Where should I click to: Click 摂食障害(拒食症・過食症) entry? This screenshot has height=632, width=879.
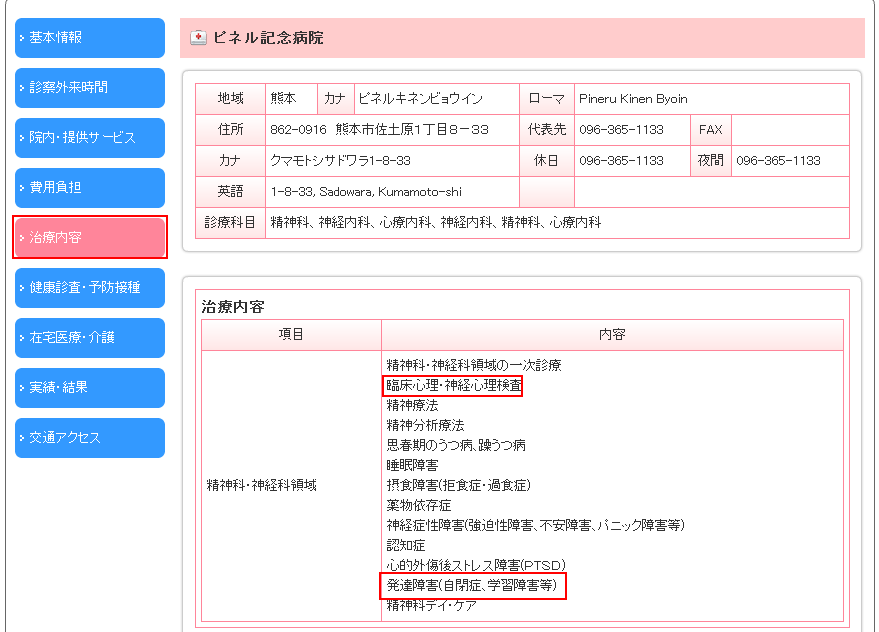[459, 486]
